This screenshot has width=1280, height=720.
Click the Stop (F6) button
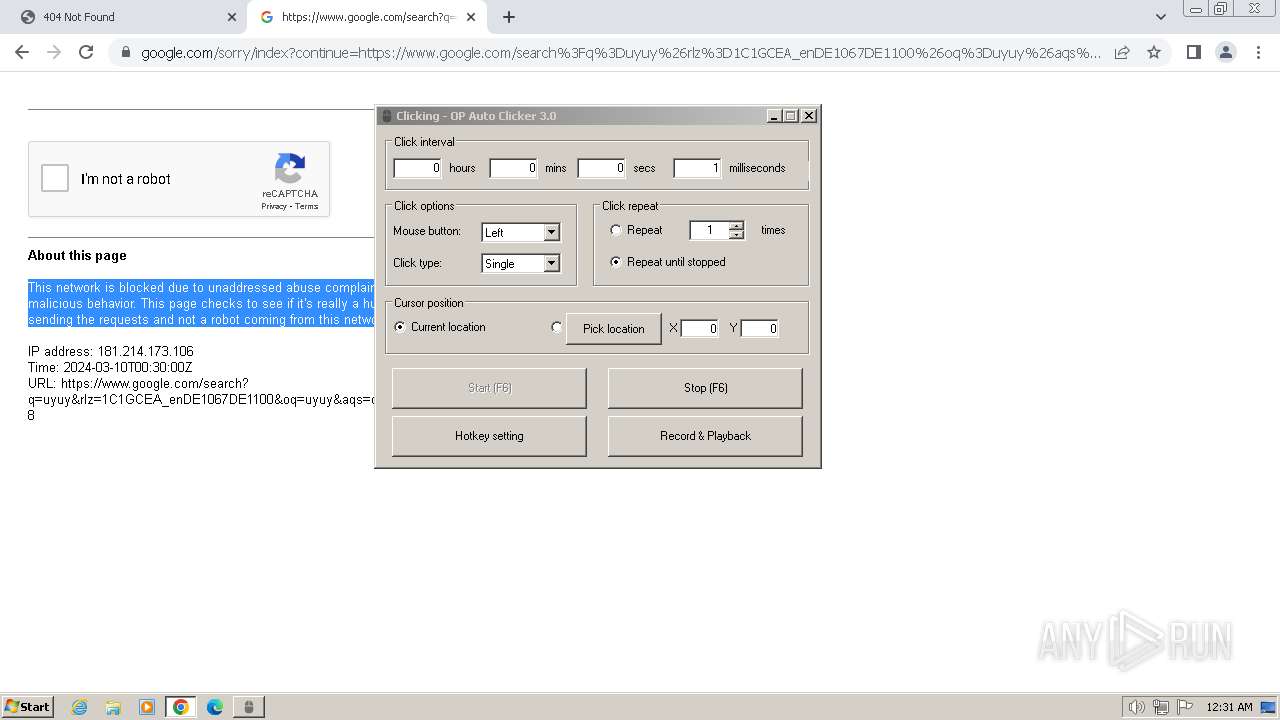click(705, 388)
